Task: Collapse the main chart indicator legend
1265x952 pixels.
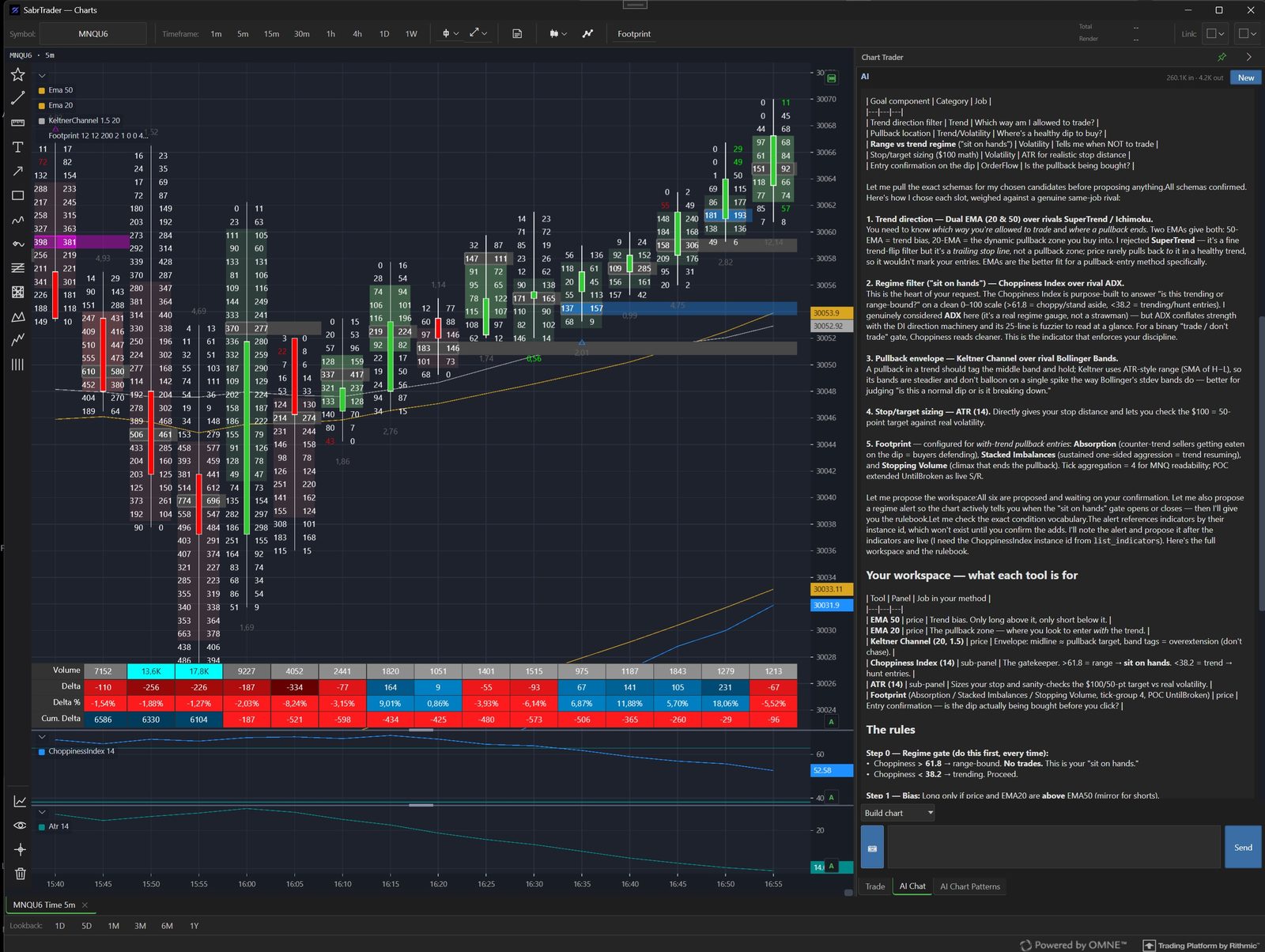Action: [x=42, y=76]
